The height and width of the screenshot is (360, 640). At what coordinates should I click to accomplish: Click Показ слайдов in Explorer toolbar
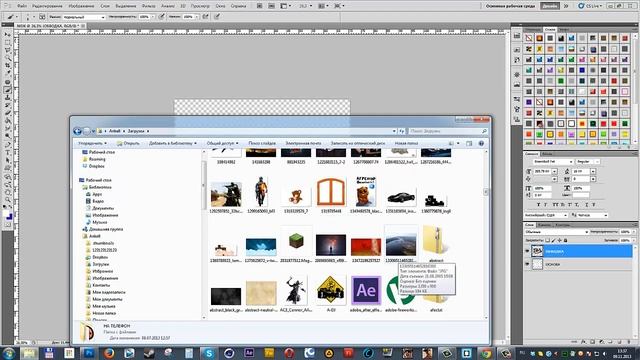tap(262, 143)
